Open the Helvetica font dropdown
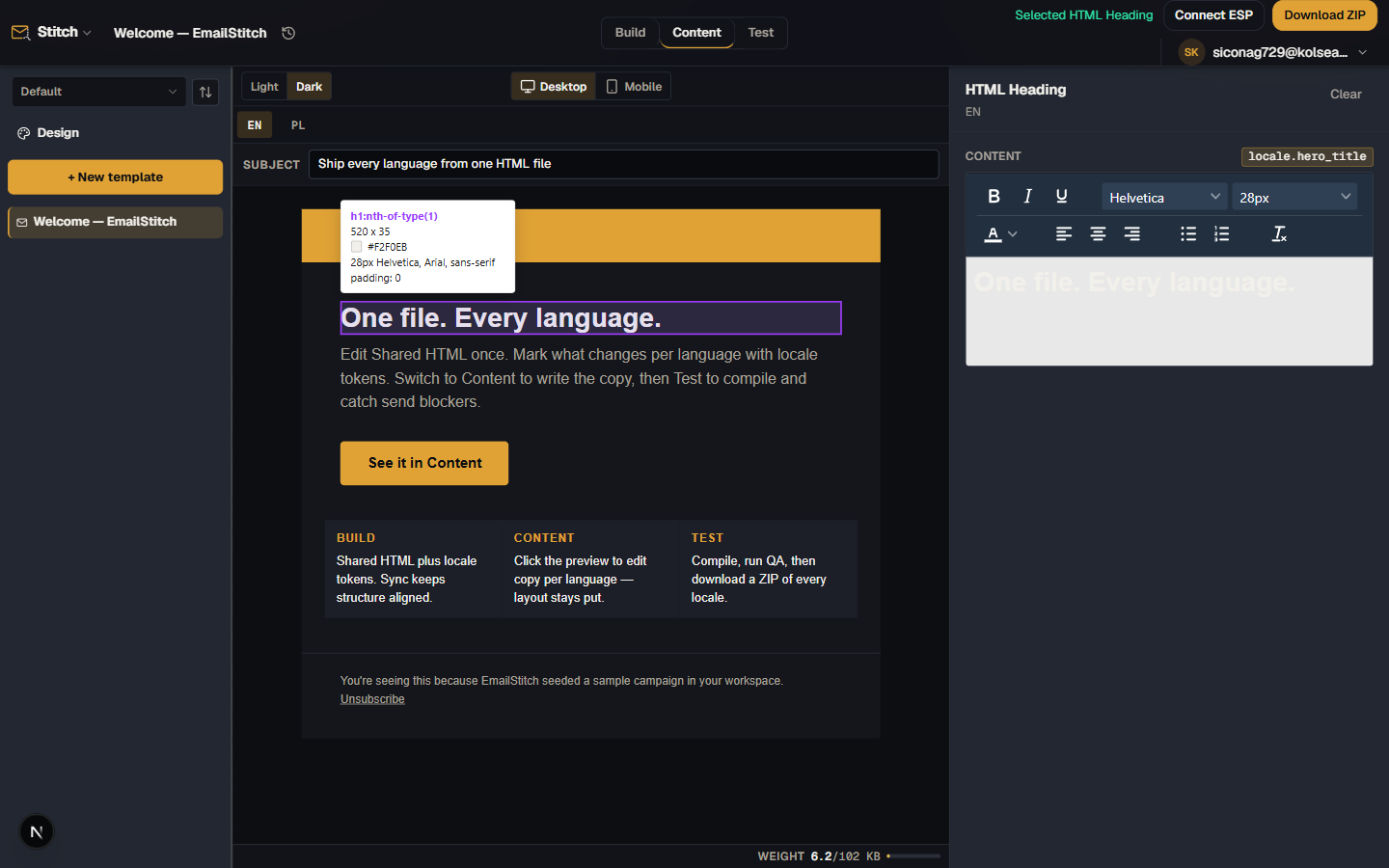 click(1164, 197)
